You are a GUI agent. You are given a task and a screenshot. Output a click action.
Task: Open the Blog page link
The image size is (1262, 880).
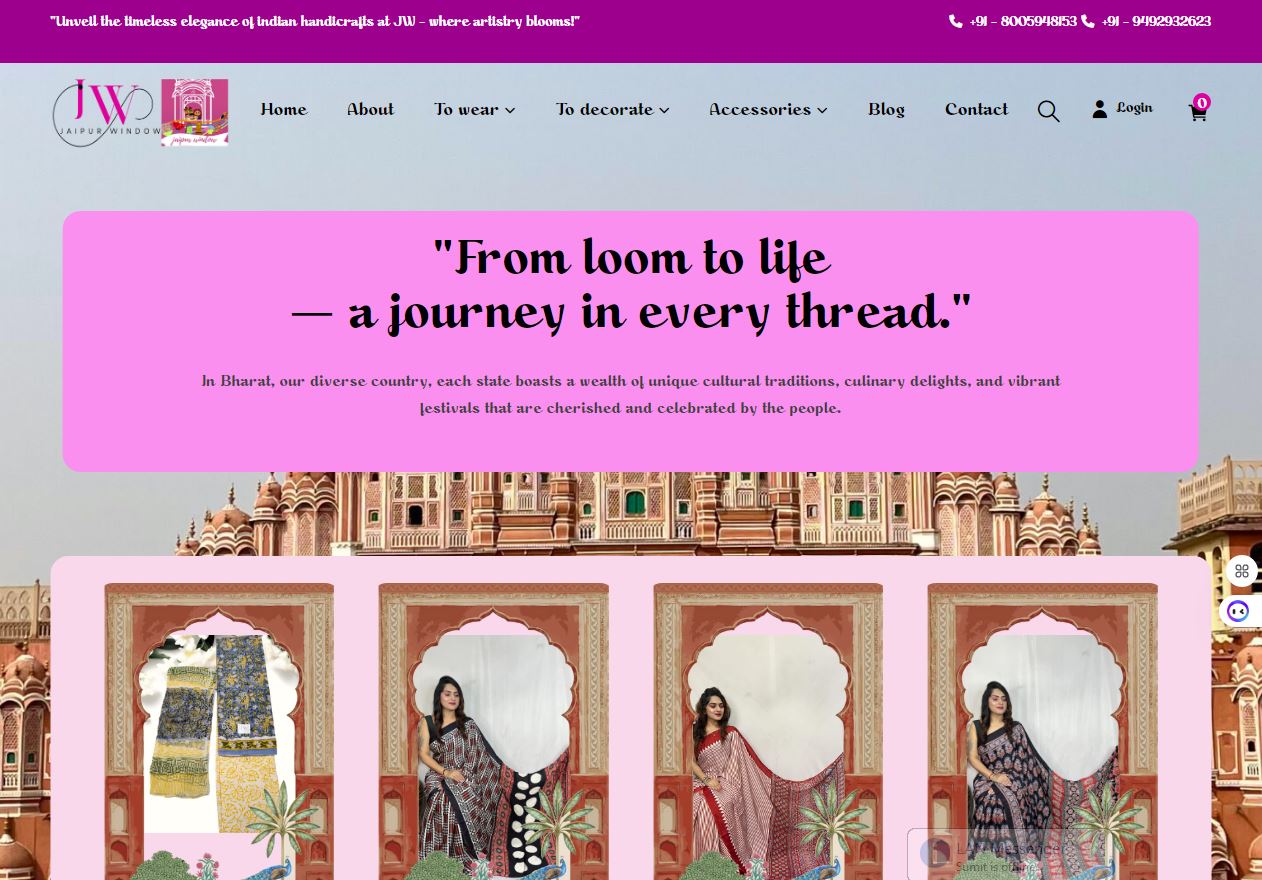coord(886,110)
